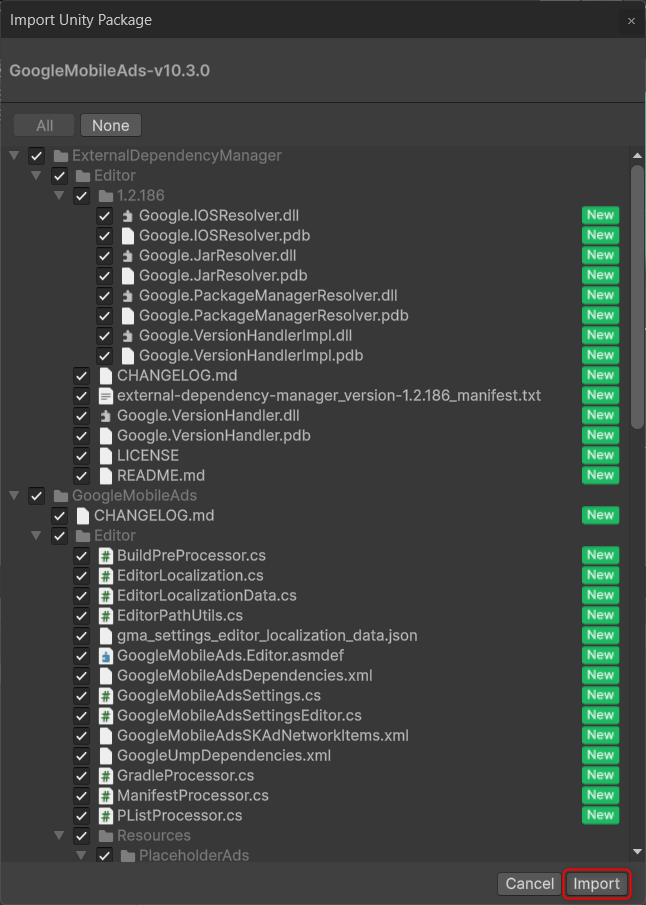Select the CHANGELOG.md under ExternalDependencyManager Editor
Viewport: 646px width, 905px height.
(177, 376)
